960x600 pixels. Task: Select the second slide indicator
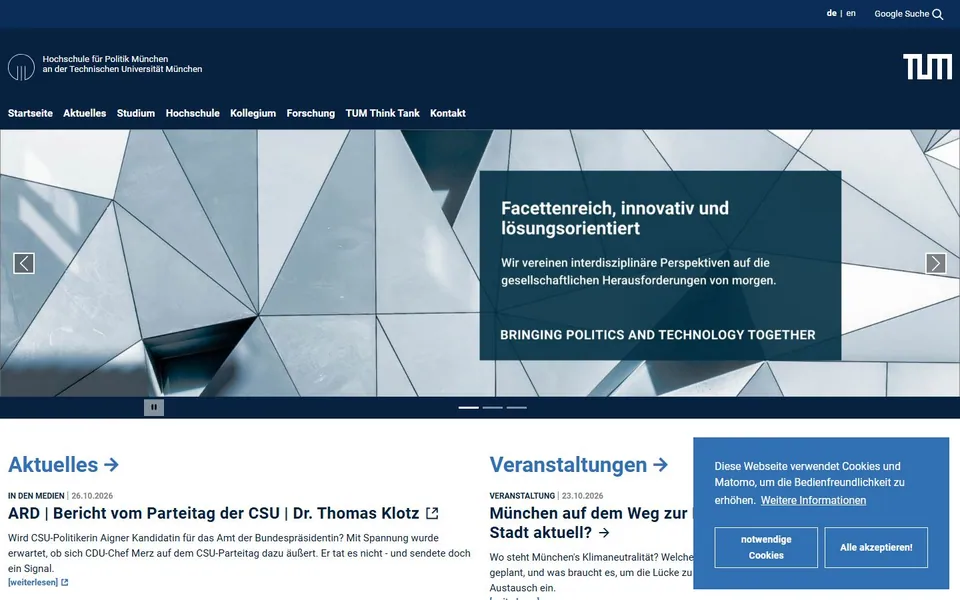pyautogui.click(x=492, y=407)
